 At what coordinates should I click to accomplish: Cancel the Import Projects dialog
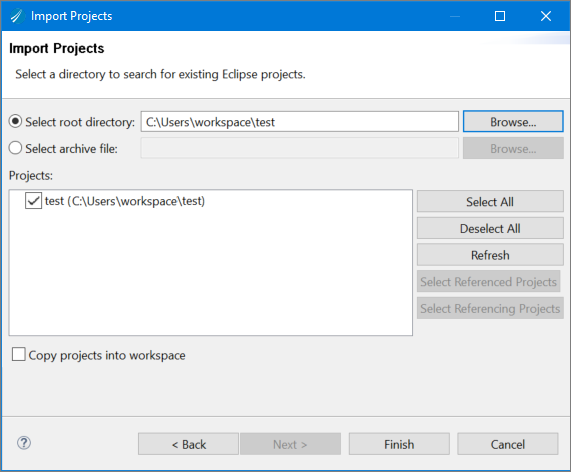pyautogui.click(x=508, y=444)
